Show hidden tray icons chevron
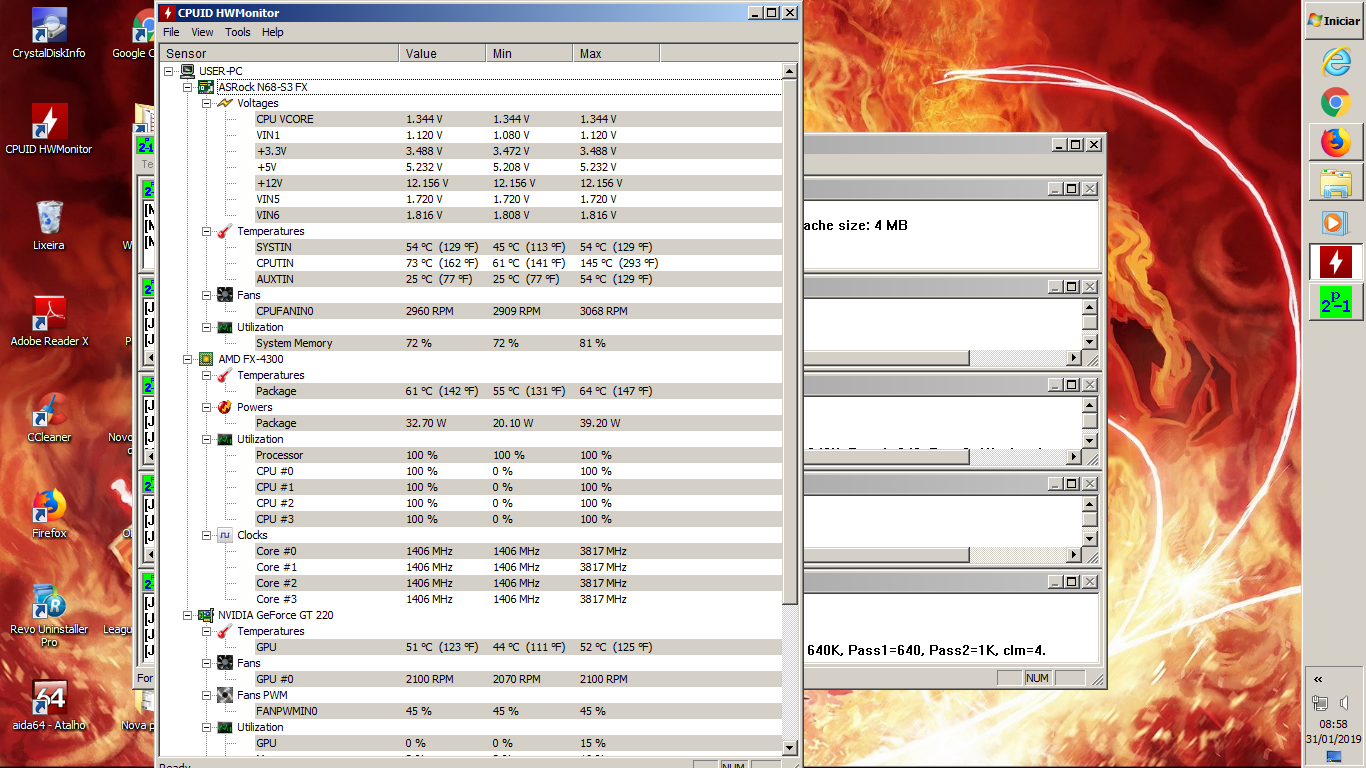 pos(1318,679)
